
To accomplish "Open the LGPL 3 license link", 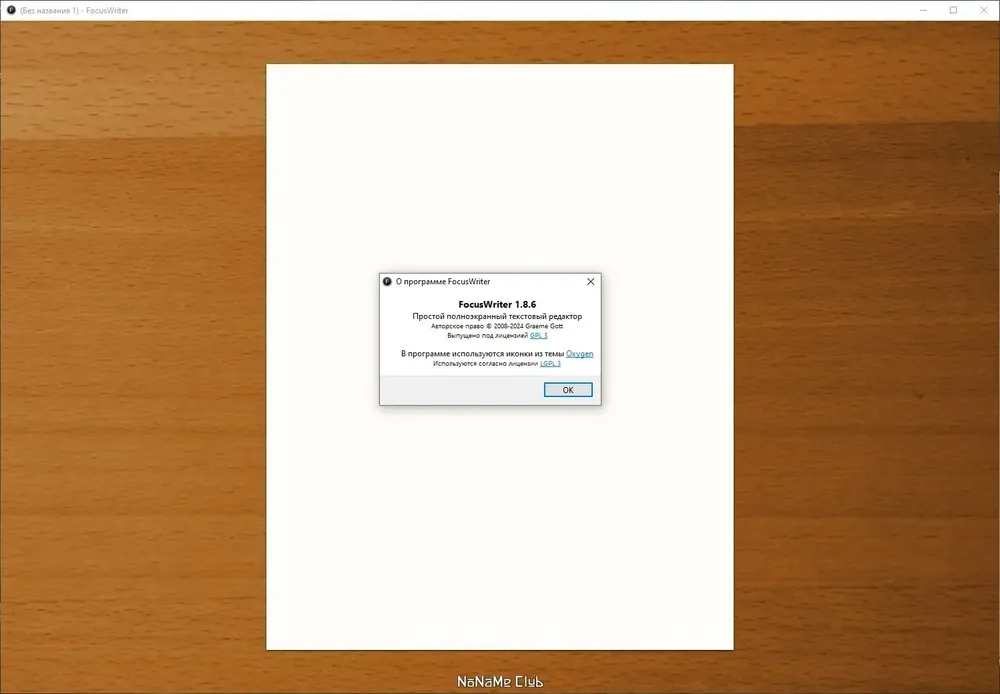I will click(550, 364).
